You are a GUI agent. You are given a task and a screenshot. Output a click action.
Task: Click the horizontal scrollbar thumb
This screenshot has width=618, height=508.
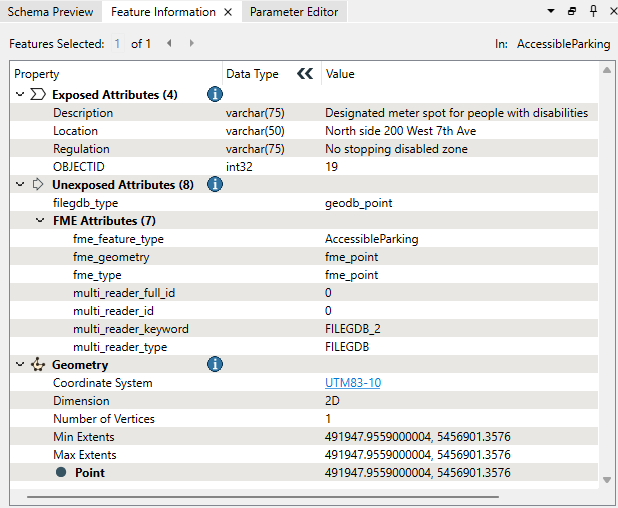coord(263,497)
